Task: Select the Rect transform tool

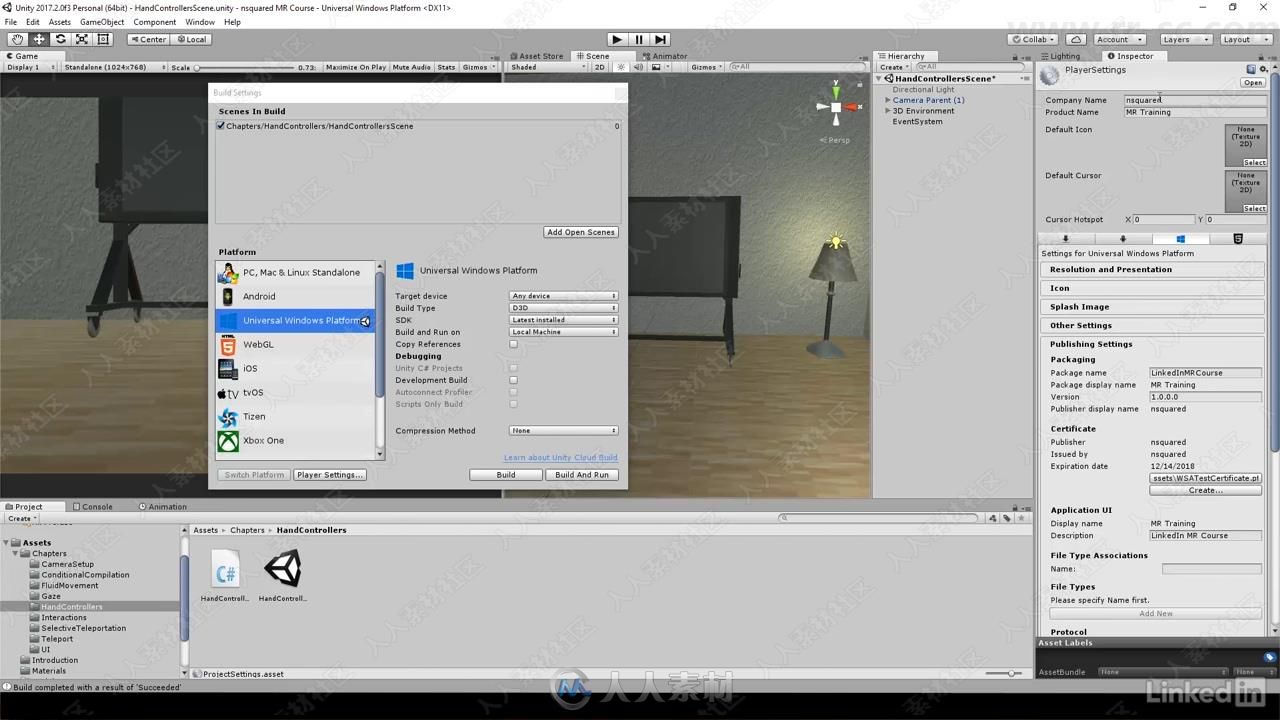Action: pos(103,39)
